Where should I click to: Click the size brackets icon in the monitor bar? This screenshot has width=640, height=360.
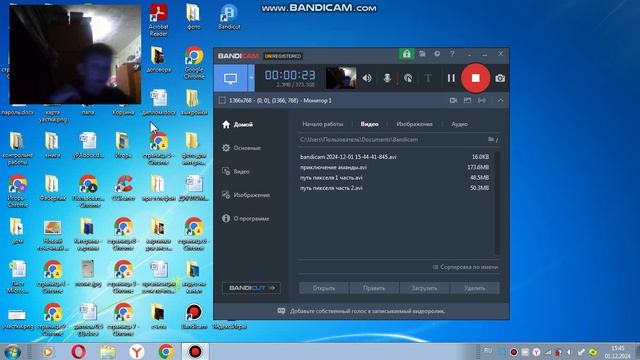pyautogui.click(x=482, y=100)
